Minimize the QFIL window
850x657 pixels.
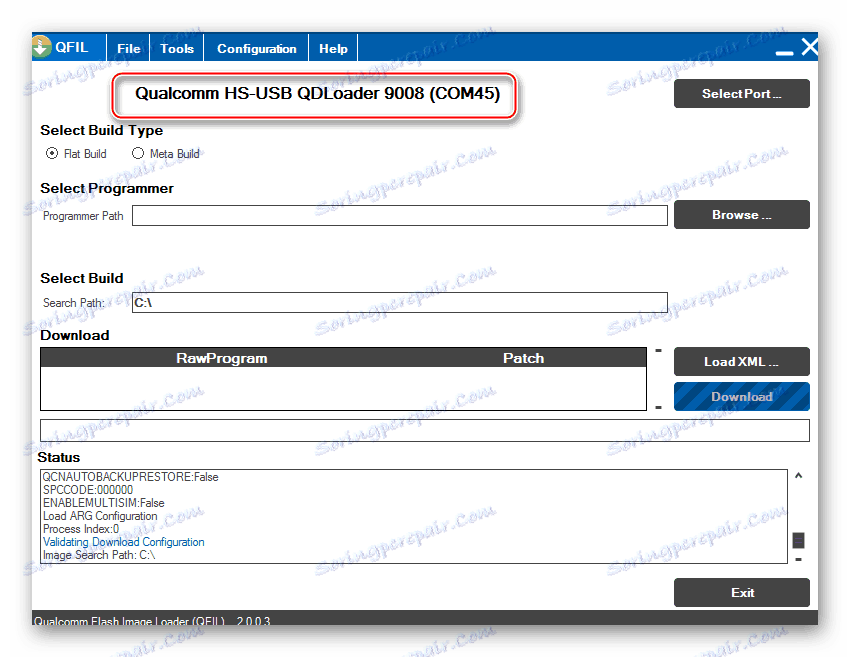tap(784, 52)
